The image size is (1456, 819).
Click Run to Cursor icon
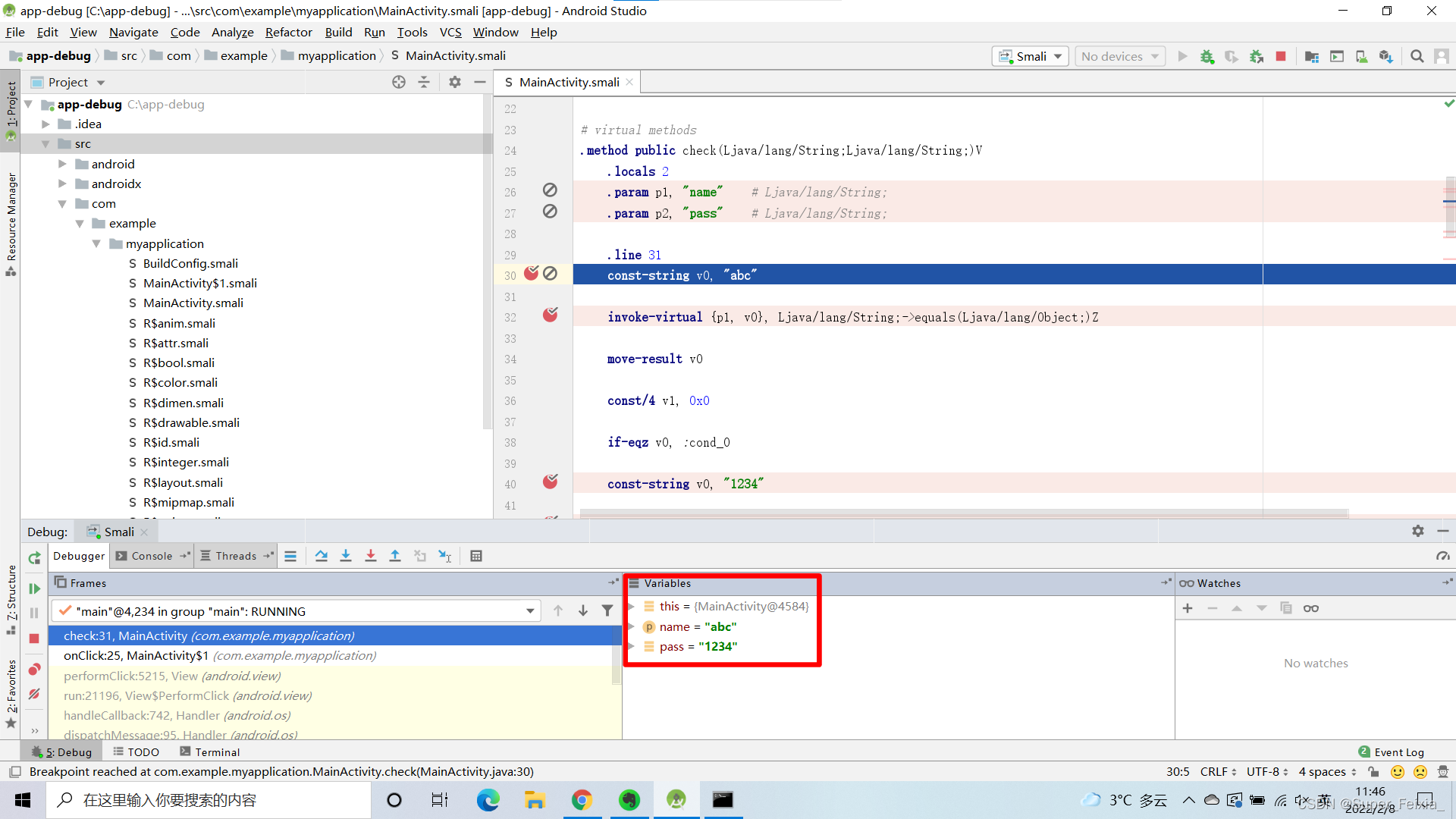point(445,556)
